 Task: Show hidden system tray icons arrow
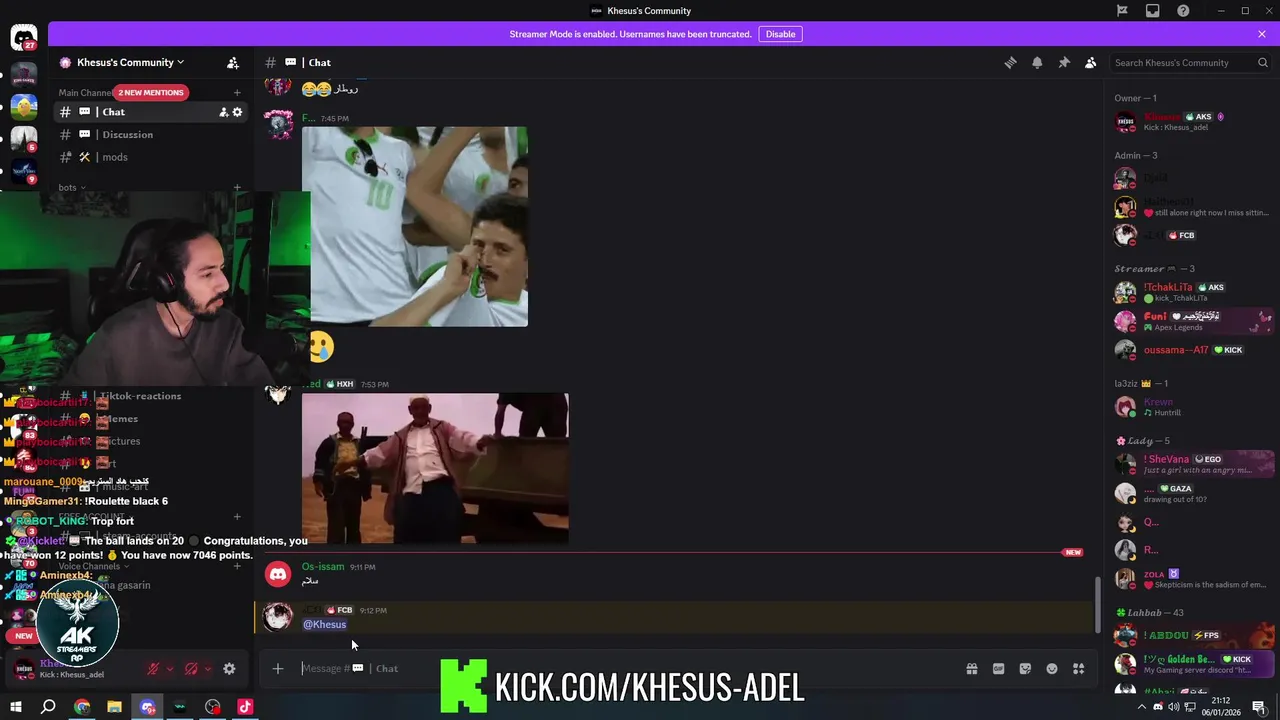pos(1142,707)
